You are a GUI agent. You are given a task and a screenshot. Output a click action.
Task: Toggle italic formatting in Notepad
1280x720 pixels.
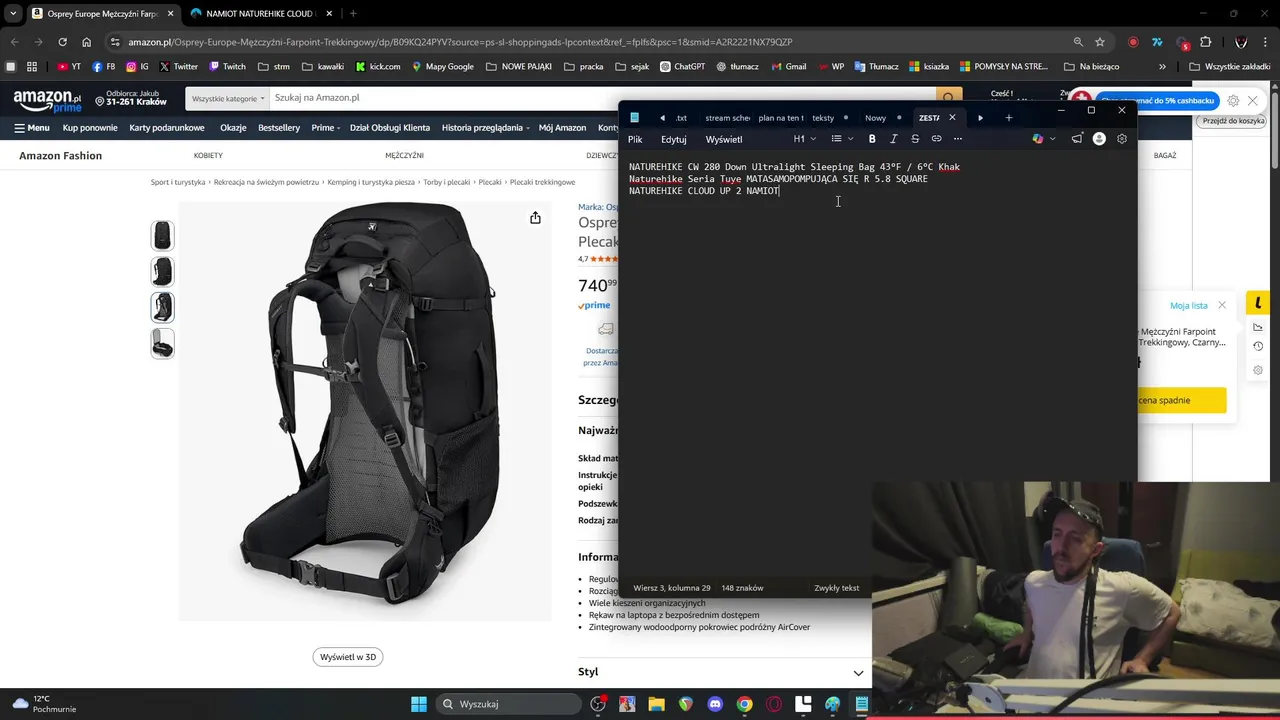(893, 139)
